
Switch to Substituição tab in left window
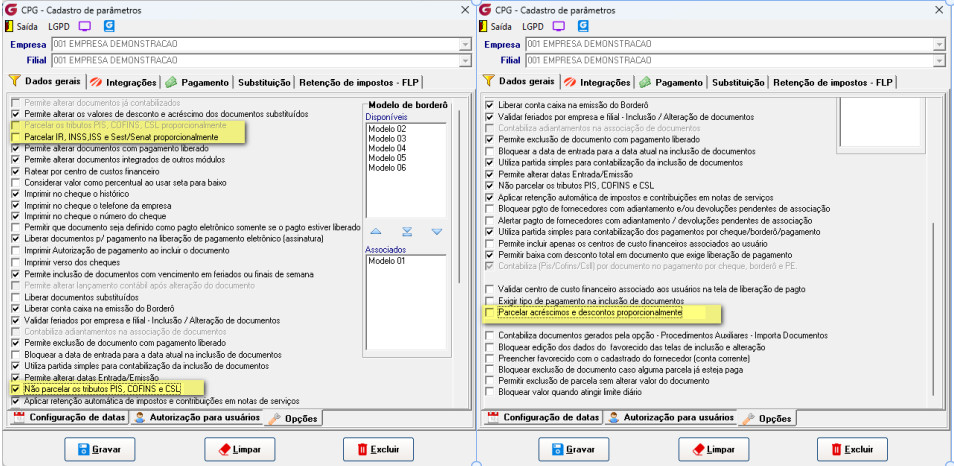point(264,82)
